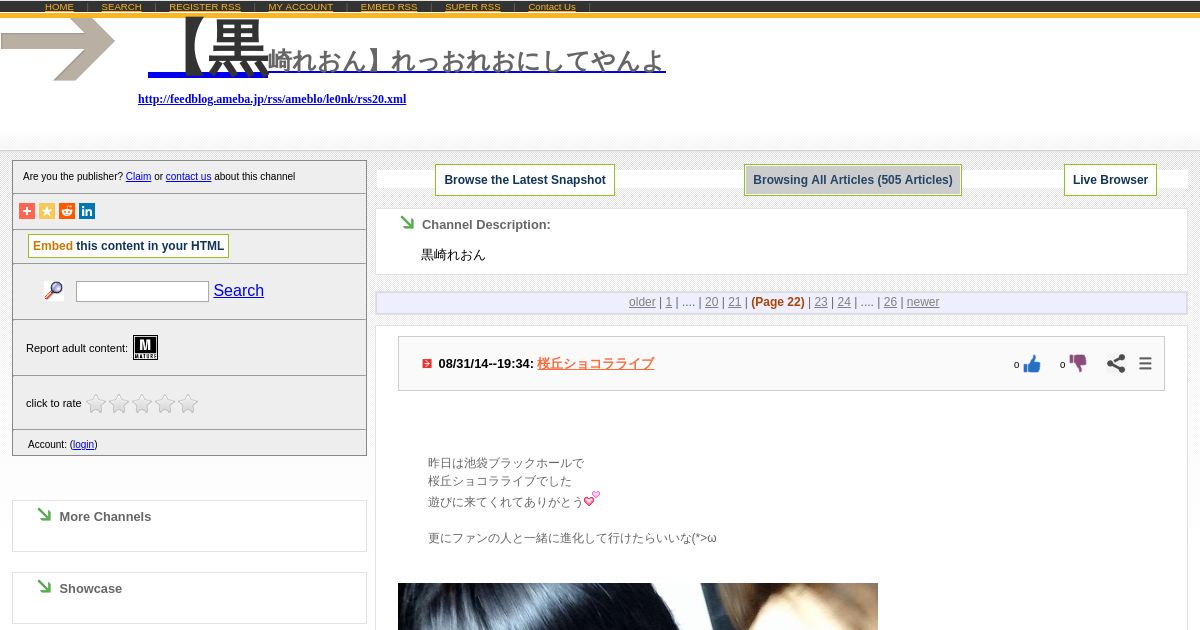Click the Search link beside input
Viewport: 1200px width, 630px height.
coord(239,291)
